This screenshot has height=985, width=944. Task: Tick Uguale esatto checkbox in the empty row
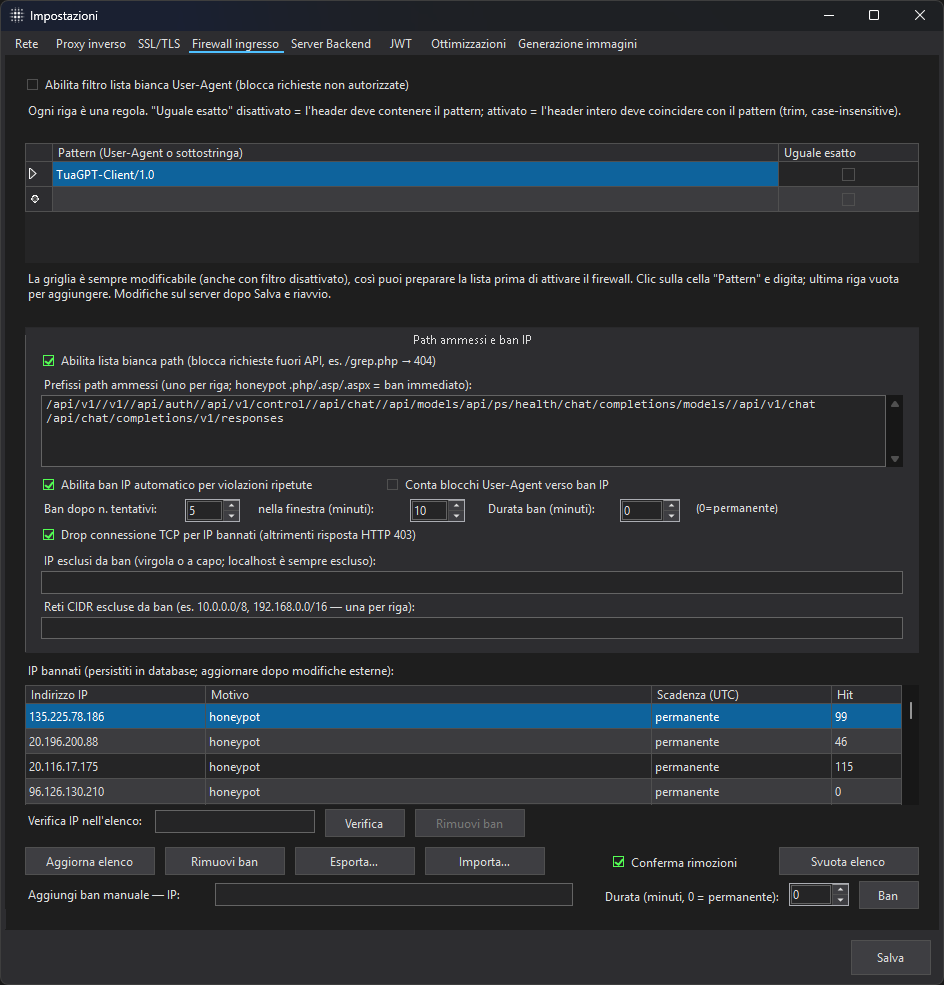pos(848,200)
